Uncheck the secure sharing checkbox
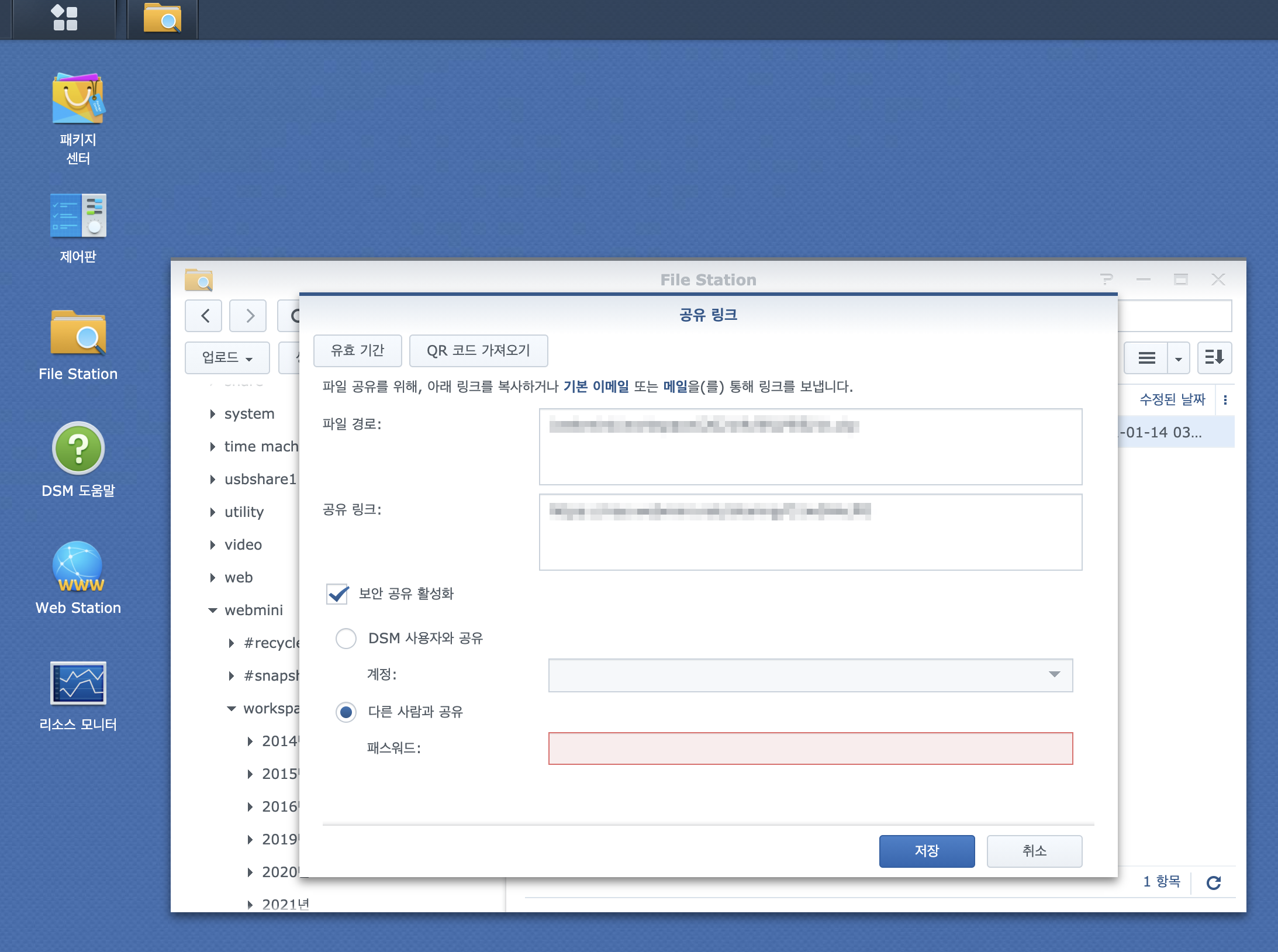The image size is (1278, 952). (x=337, y=594)
